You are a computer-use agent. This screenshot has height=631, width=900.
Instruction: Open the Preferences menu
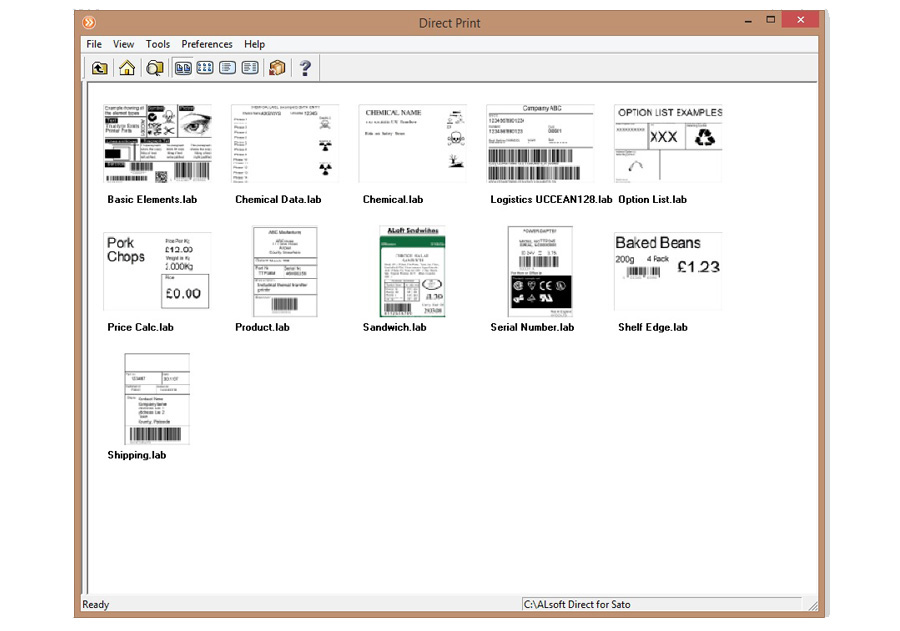click(207, 44)
